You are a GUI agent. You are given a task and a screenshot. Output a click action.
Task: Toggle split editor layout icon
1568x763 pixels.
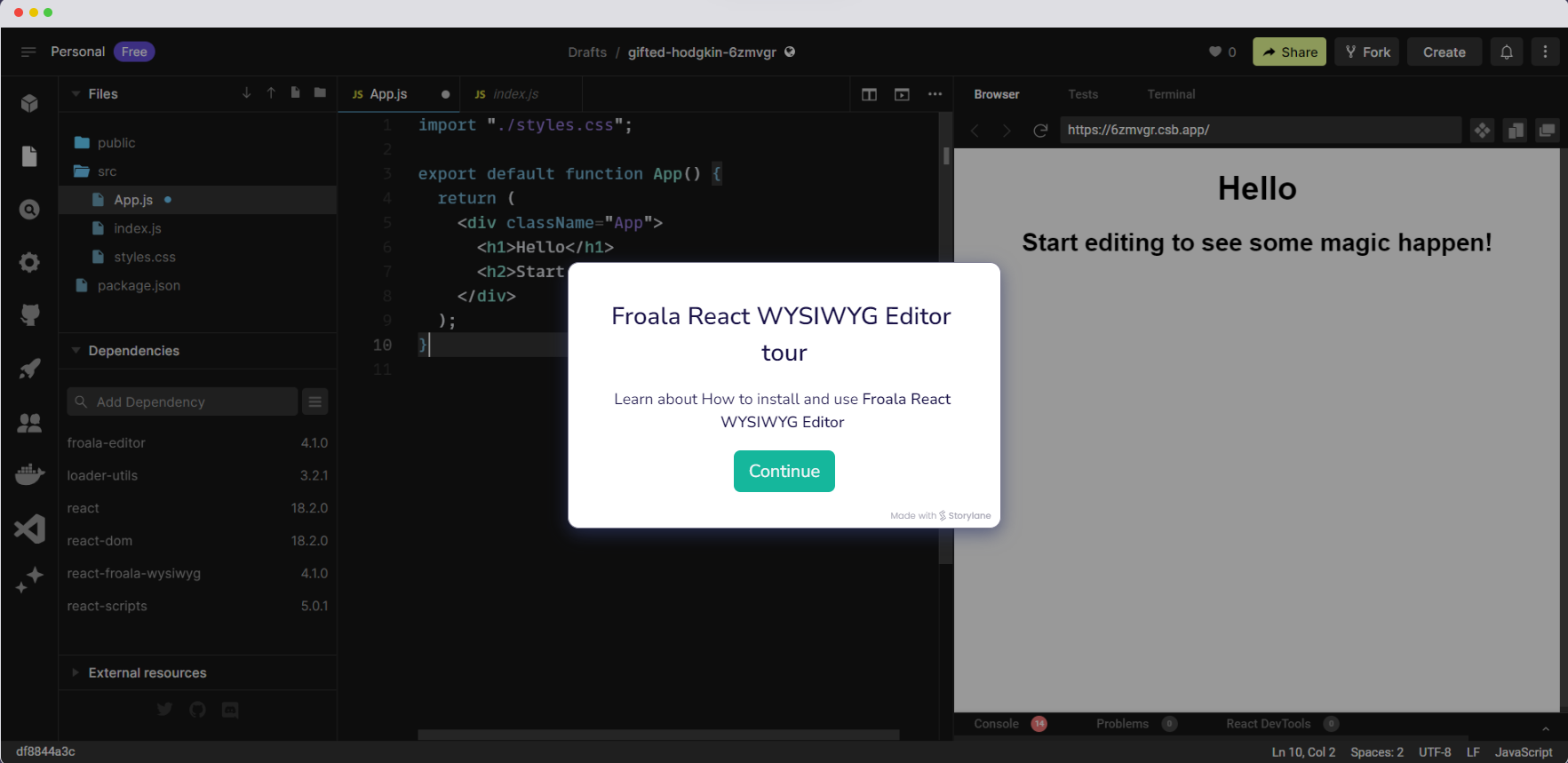coord(869,94)
